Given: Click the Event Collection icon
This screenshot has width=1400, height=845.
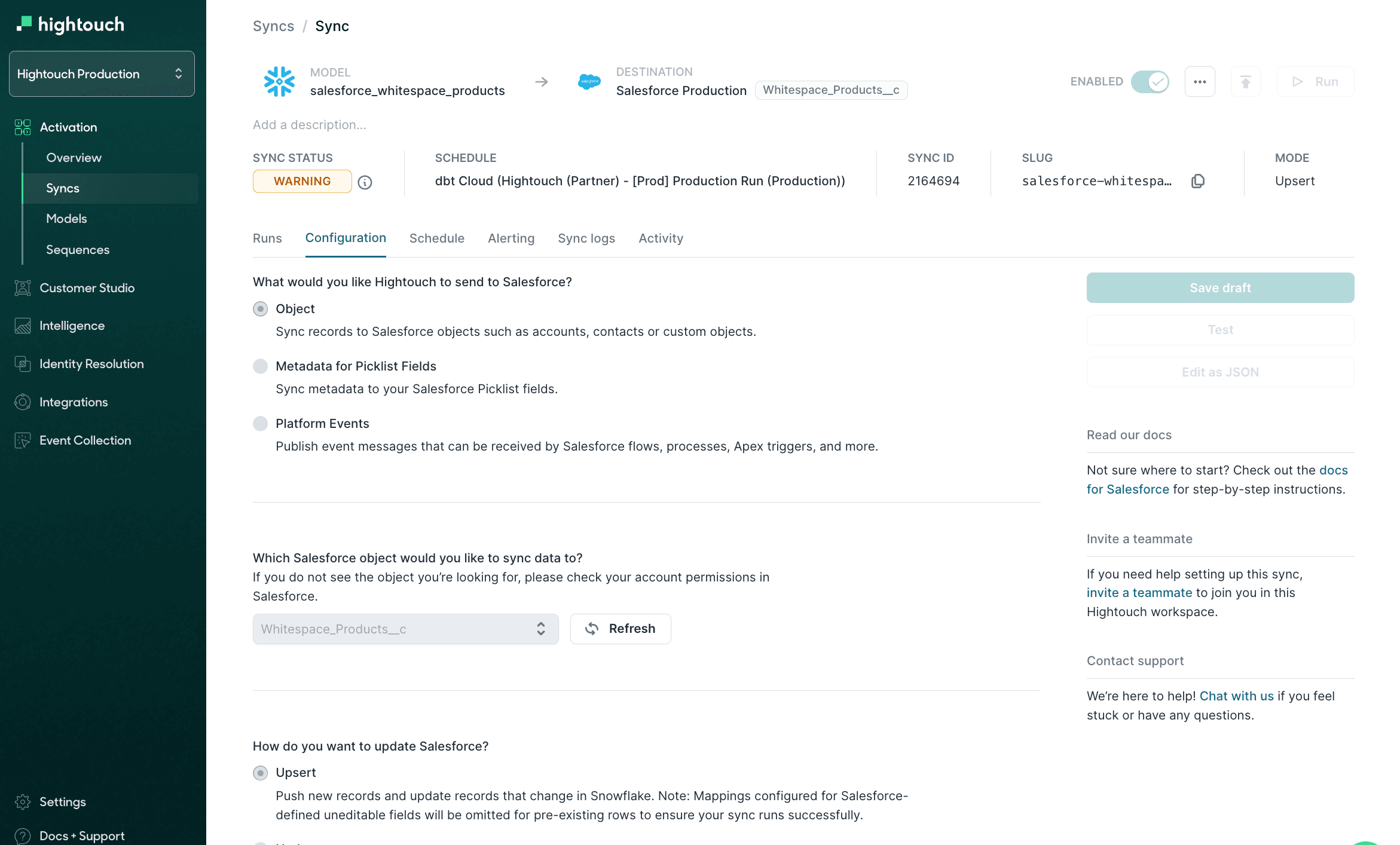Looking at the screenshot, I should (x=23, y=440).
